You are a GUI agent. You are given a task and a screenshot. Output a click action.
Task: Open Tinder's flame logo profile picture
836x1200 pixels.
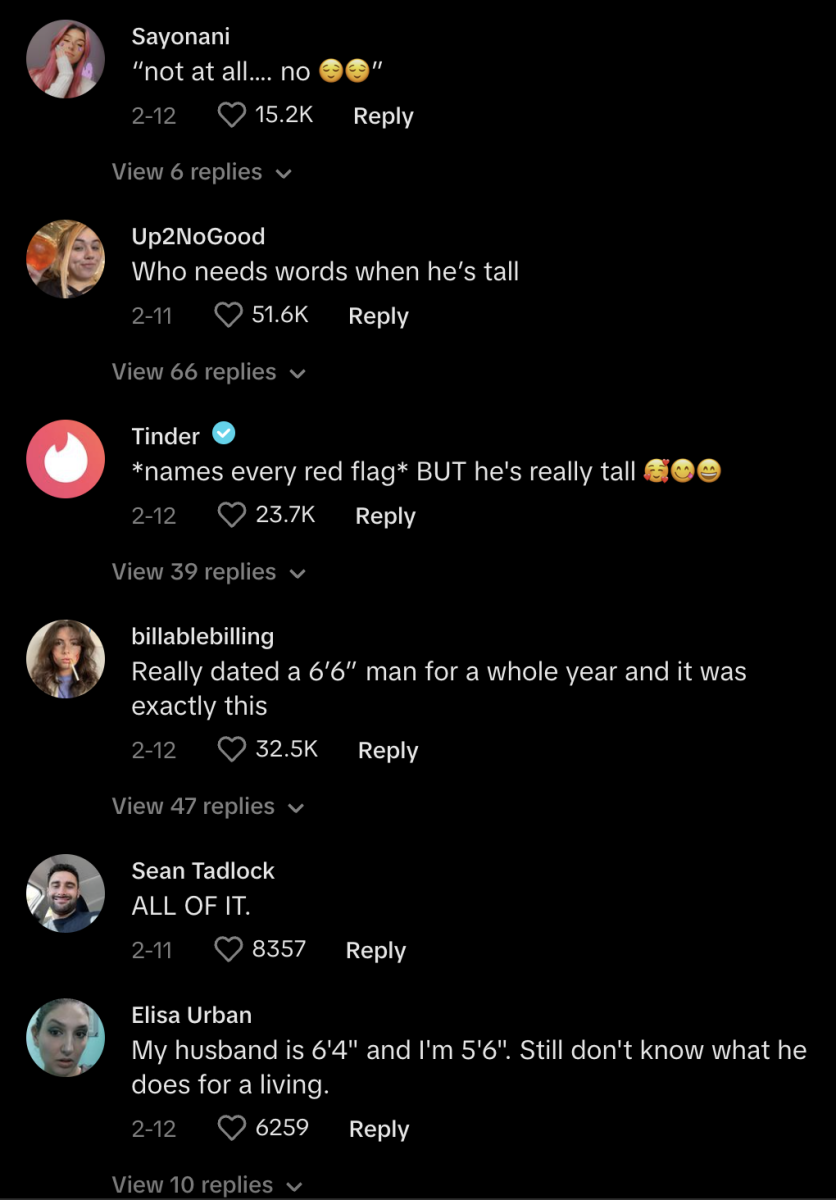tap(65, 459)
